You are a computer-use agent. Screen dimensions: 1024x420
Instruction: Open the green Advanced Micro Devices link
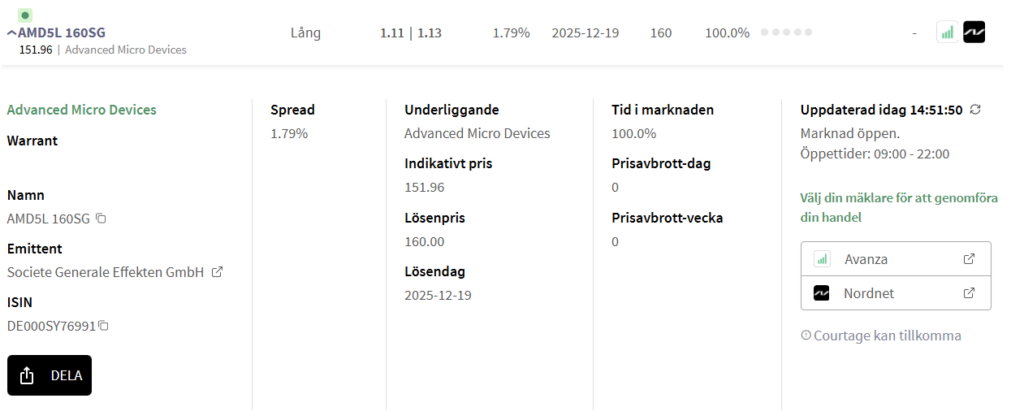coord(82,110)
